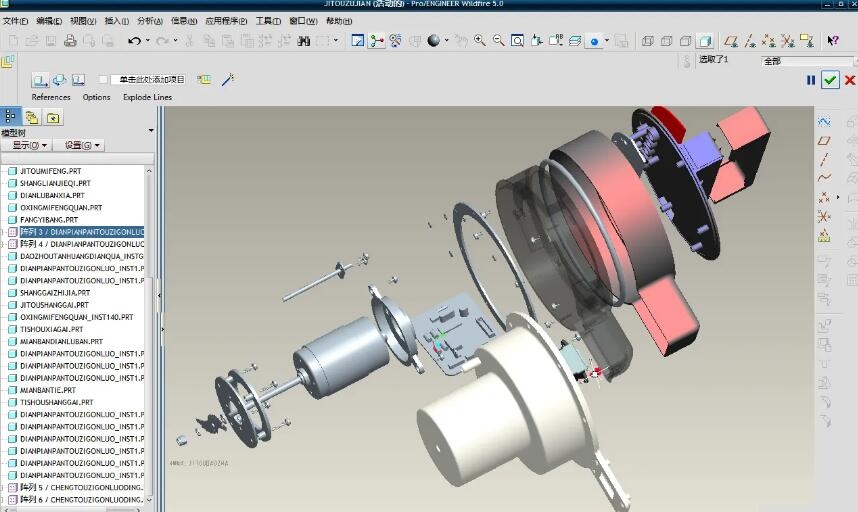This screenshot has width=858, height=512.
Task: Expand the 阵列 6 CHENGTOUZIGONLUODING node
Action: [4, 499]
